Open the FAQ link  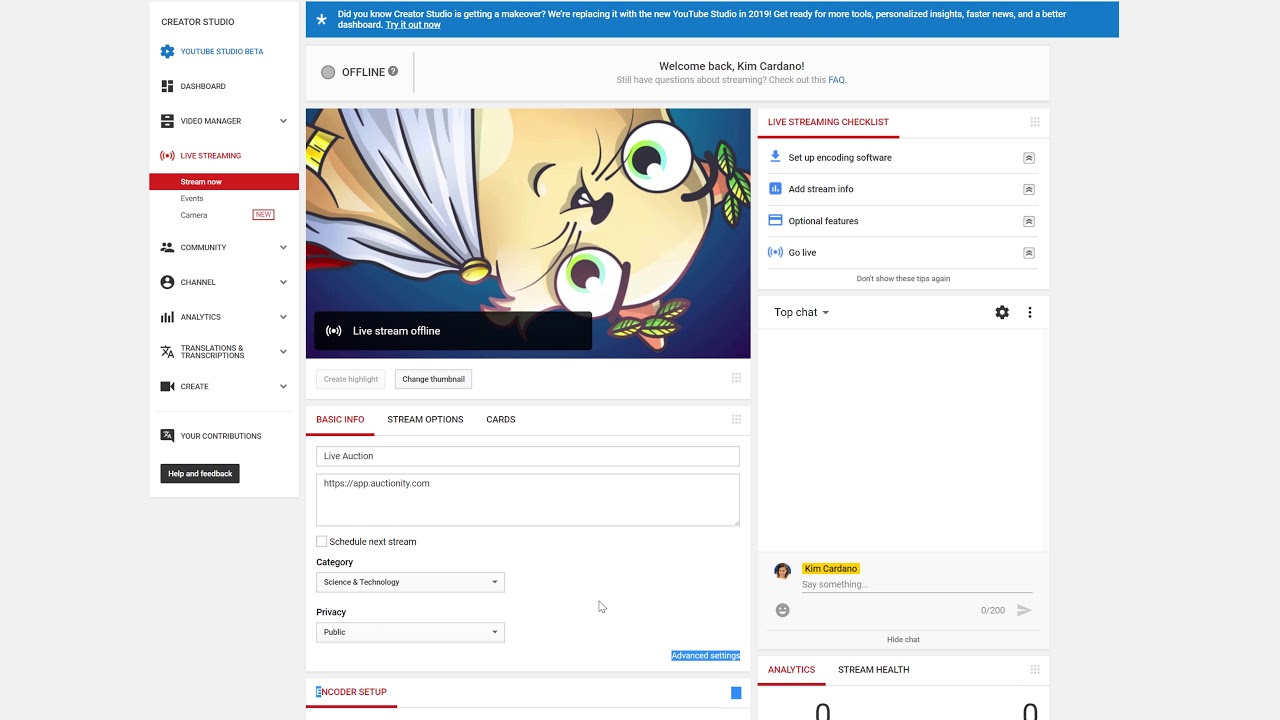coord(836,80)
